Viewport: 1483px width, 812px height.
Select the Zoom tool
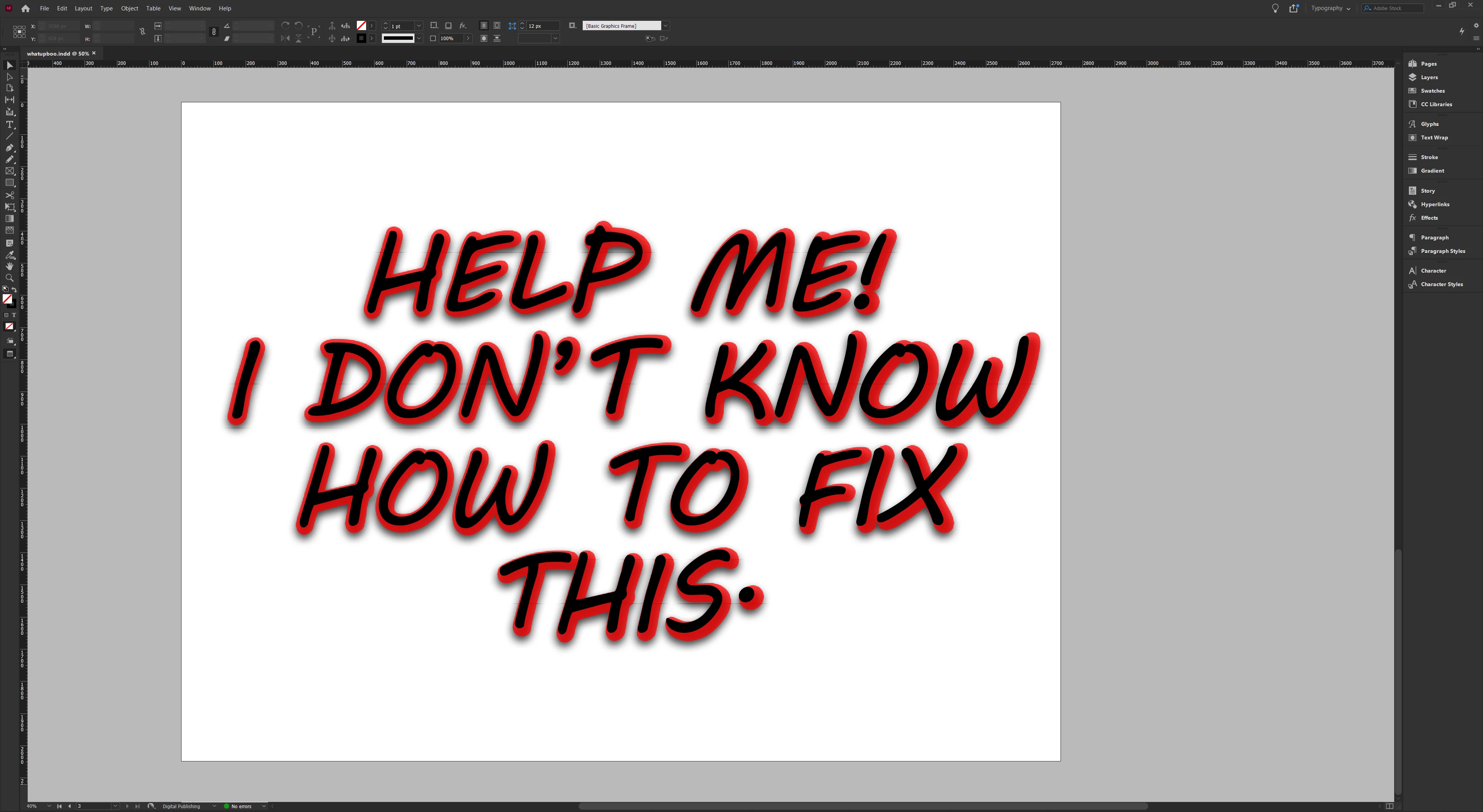tap(10, 277)
